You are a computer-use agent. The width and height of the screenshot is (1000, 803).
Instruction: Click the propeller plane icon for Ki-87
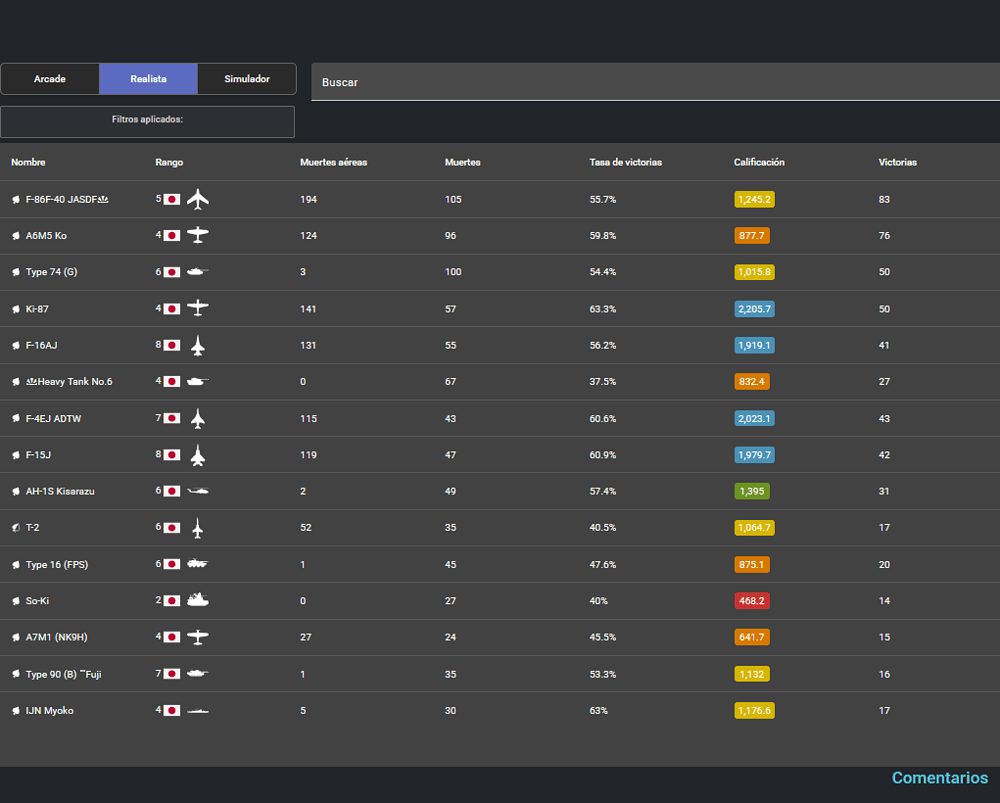pos(198,308)
